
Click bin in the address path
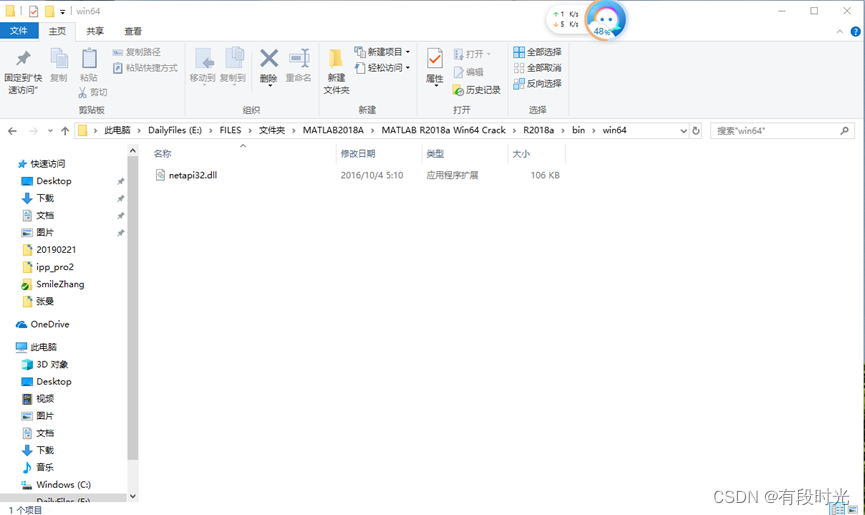(x=578, y=130)
